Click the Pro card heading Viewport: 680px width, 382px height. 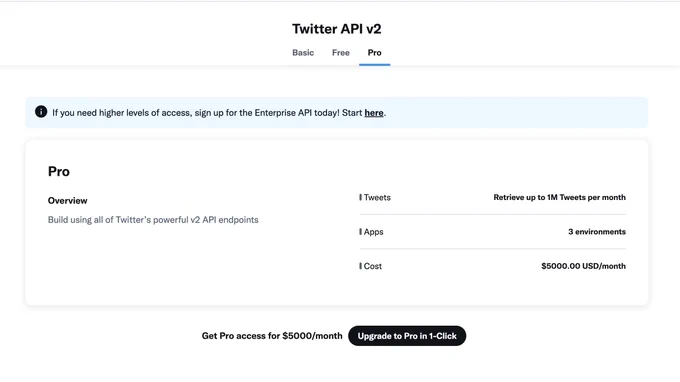pos(59,171)
